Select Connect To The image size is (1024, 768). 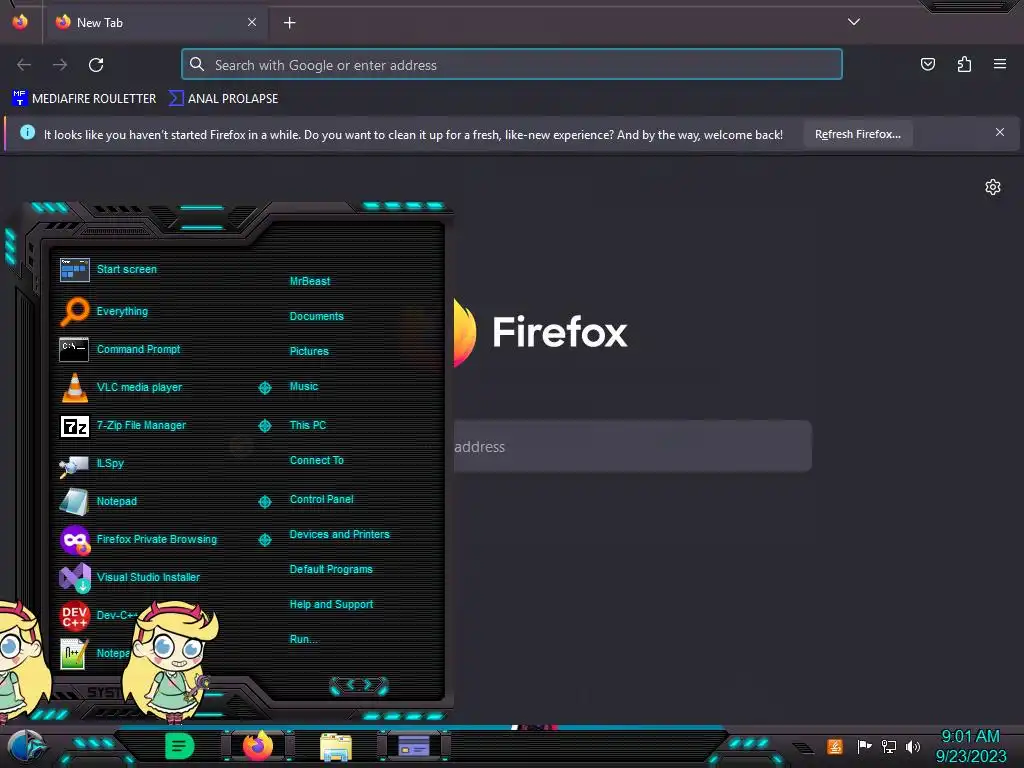pyautogui.click(x=317, y=460)
